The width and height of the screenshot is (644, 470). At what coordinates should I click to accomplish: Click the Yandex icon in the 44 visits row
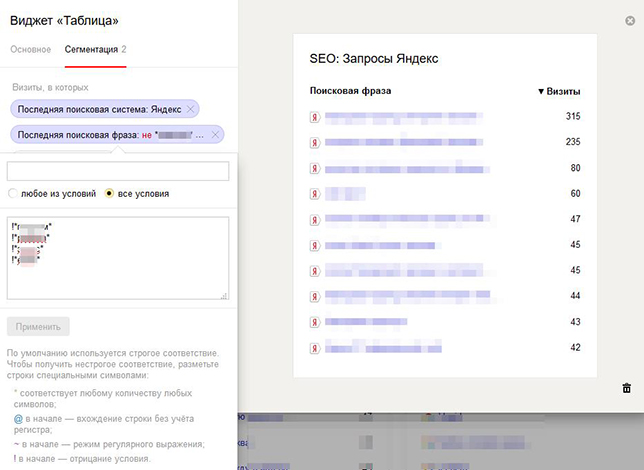(315, 297)
